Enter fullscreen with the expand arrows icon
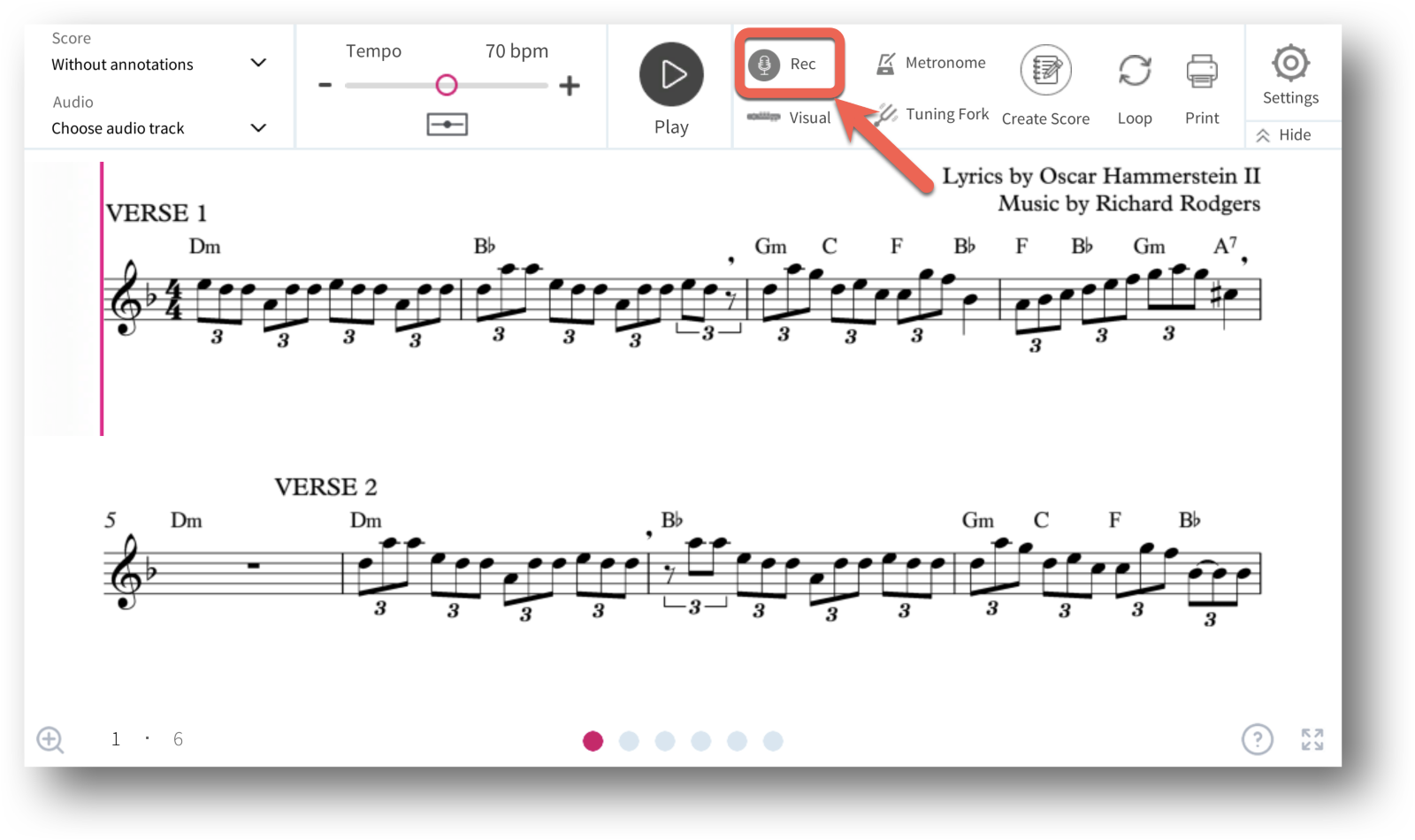This screenshot has width=1415, height=840. (x=1312, y=739)
